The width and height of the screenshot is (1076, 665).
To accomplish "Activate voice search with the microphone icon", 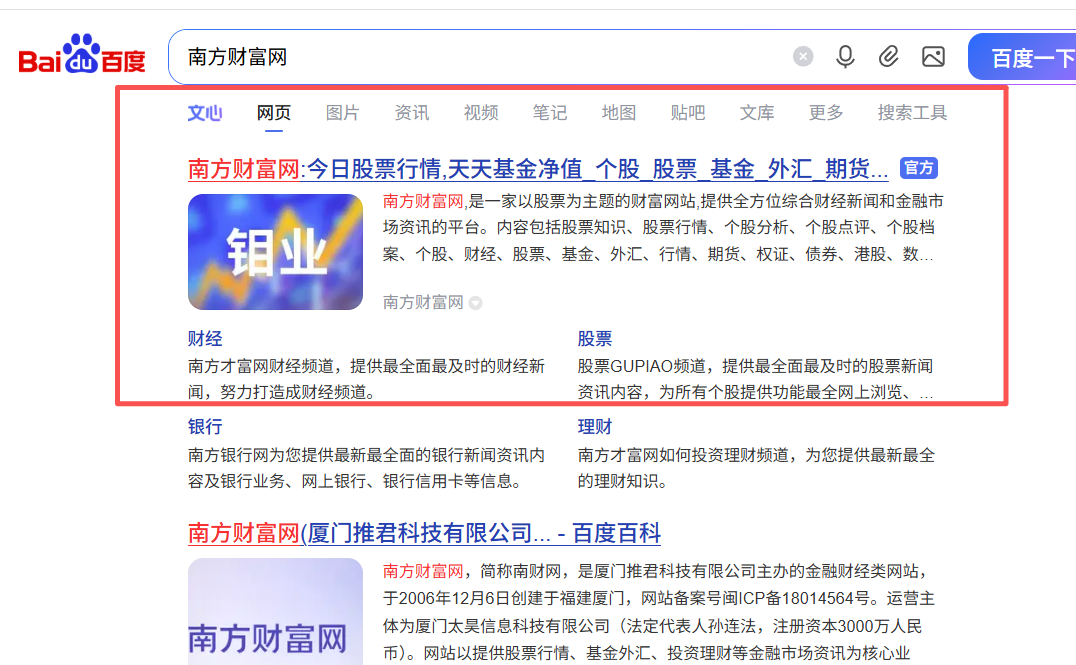I will coord(845,57).
